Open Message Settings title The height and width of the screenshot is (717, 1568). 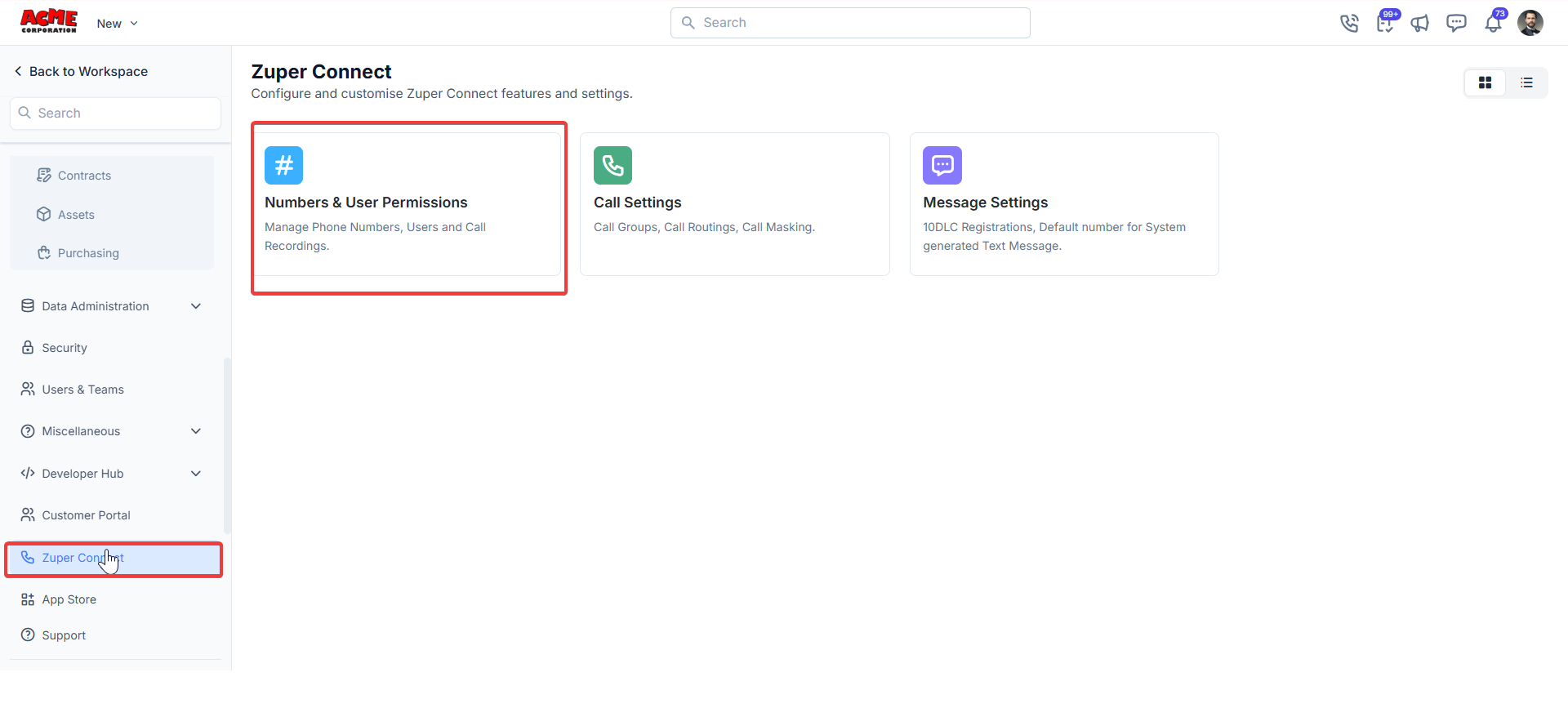tap(985, 203)
